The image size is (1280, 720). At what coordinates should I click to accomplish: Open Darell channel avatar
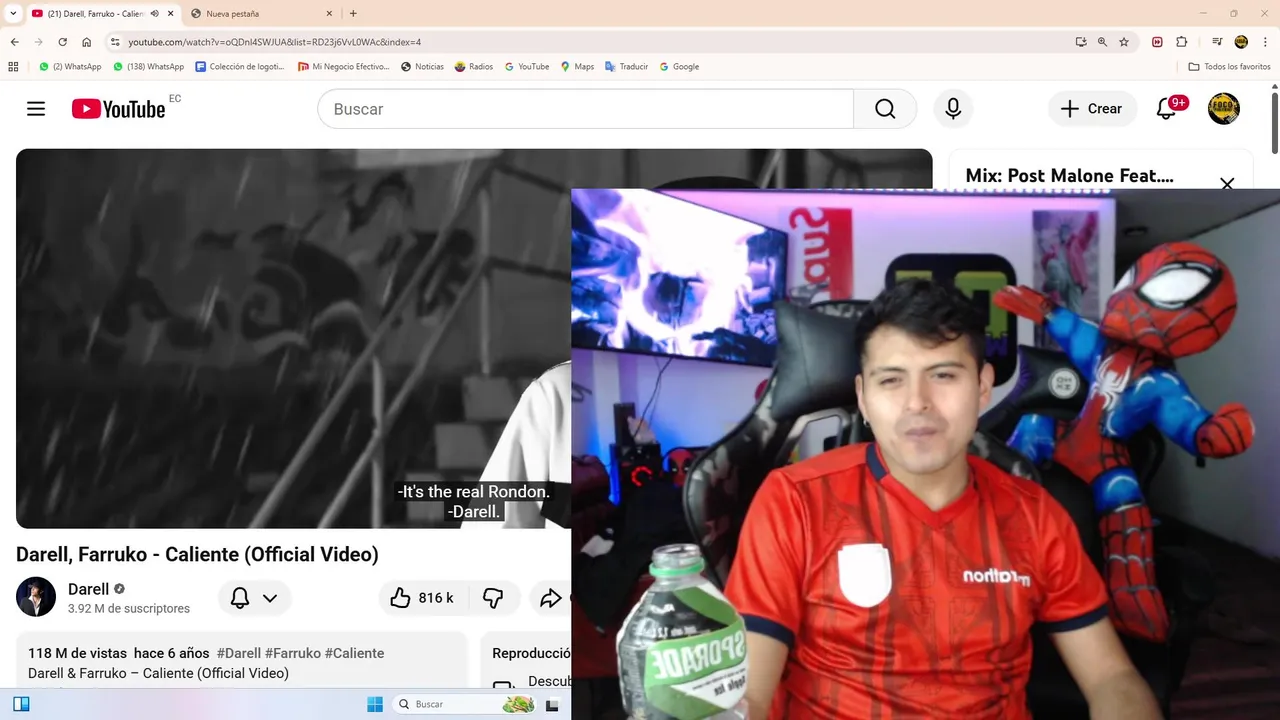pos(36,597)
